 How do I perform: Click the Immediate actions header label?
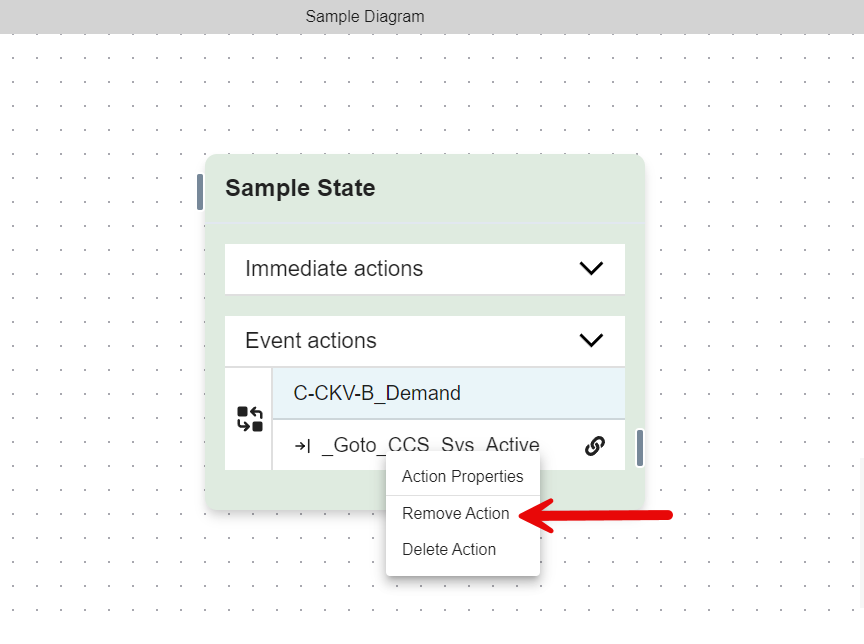[x=334, y=268]
